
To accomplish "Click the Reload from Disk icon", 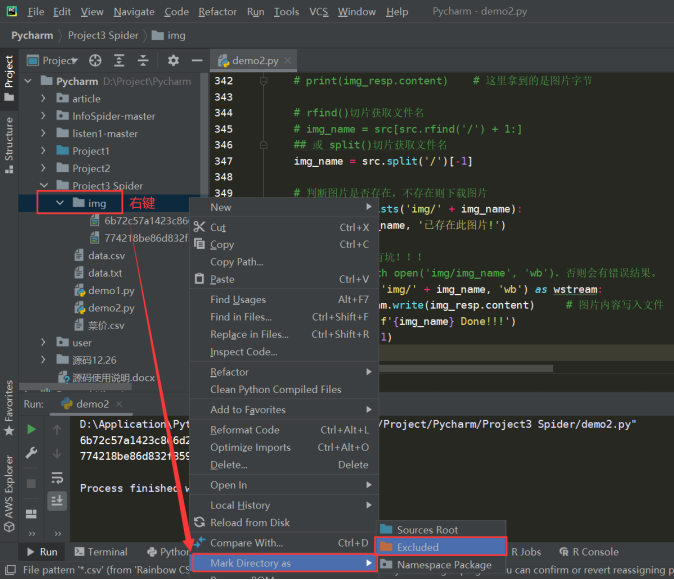I will pyautogui.click(x=199, y=523).
